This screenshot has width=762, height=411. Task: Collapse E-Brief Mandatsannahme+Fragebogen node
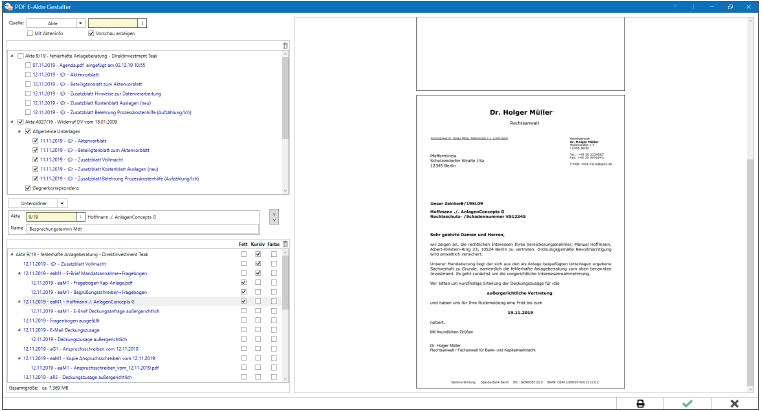(19, 273)
